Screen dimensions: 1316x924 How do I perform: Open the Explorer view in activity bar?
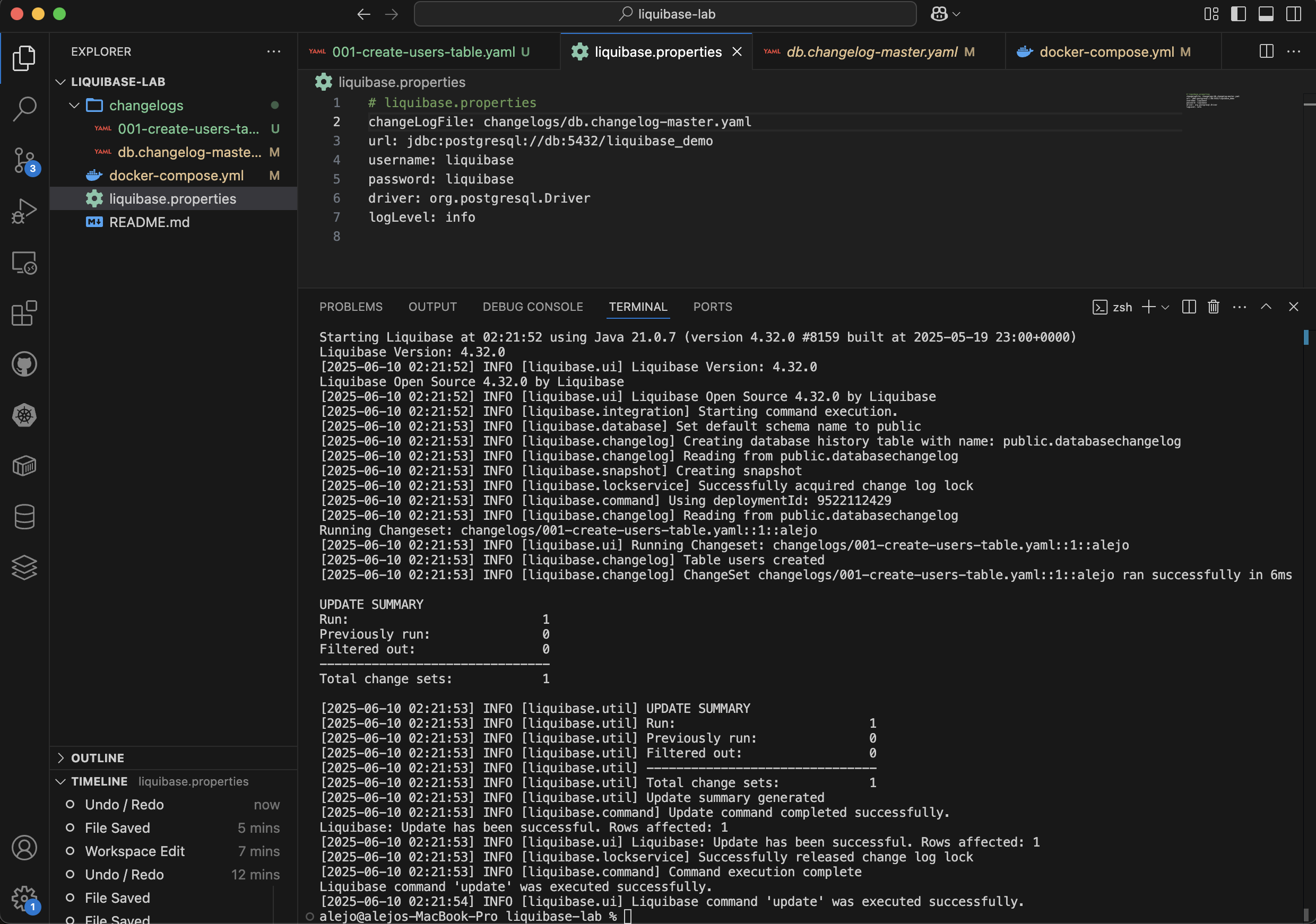tap(24, 58)
